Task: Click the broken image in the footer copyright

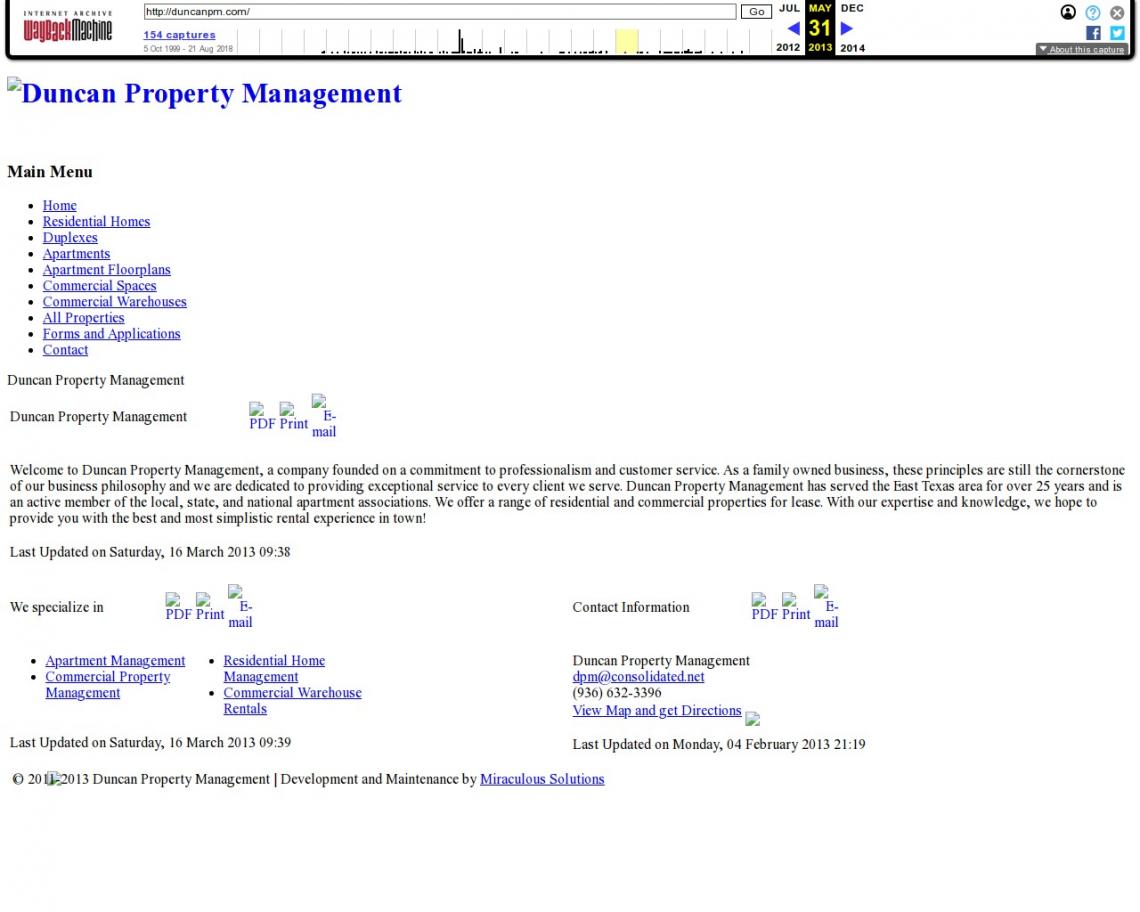Action: point(54,779)
